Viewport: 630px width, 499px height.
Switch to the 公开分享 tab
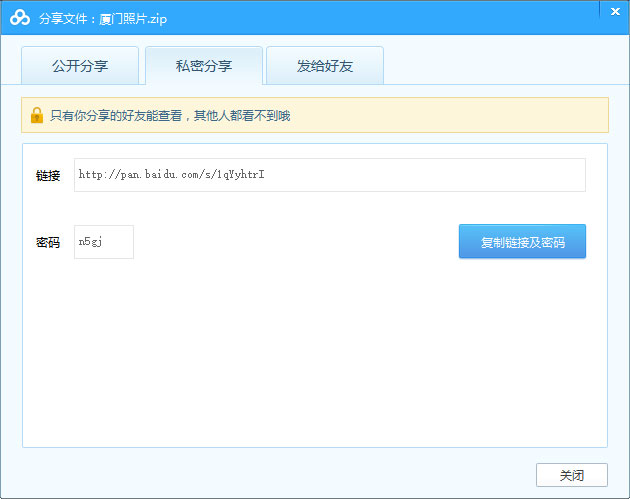(80, 65)
